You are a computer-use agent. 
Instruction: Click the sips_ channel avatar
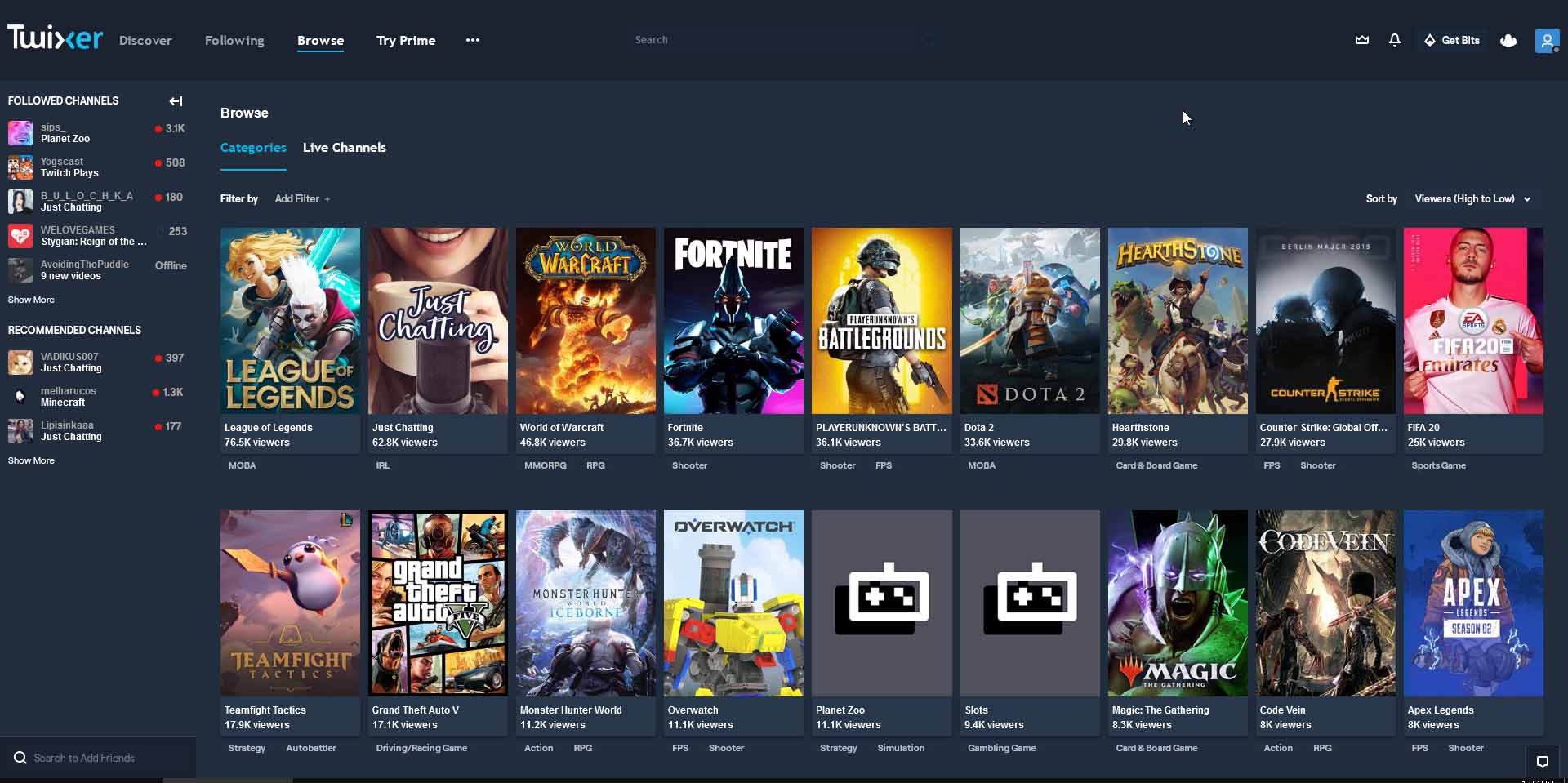coord(20,133)
